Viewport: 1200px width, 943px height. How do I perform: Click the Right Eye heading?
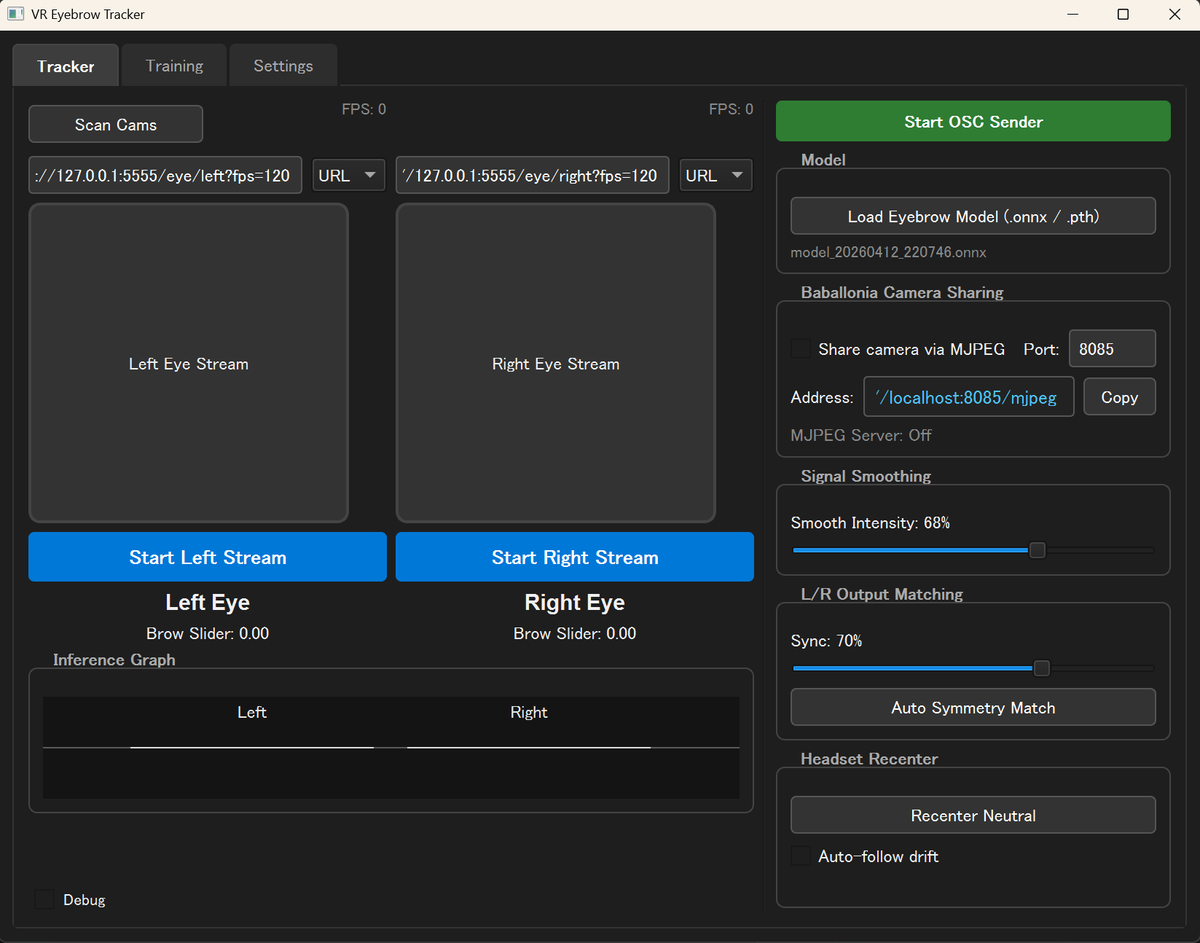pyautogui.click(x=575, y=602)
